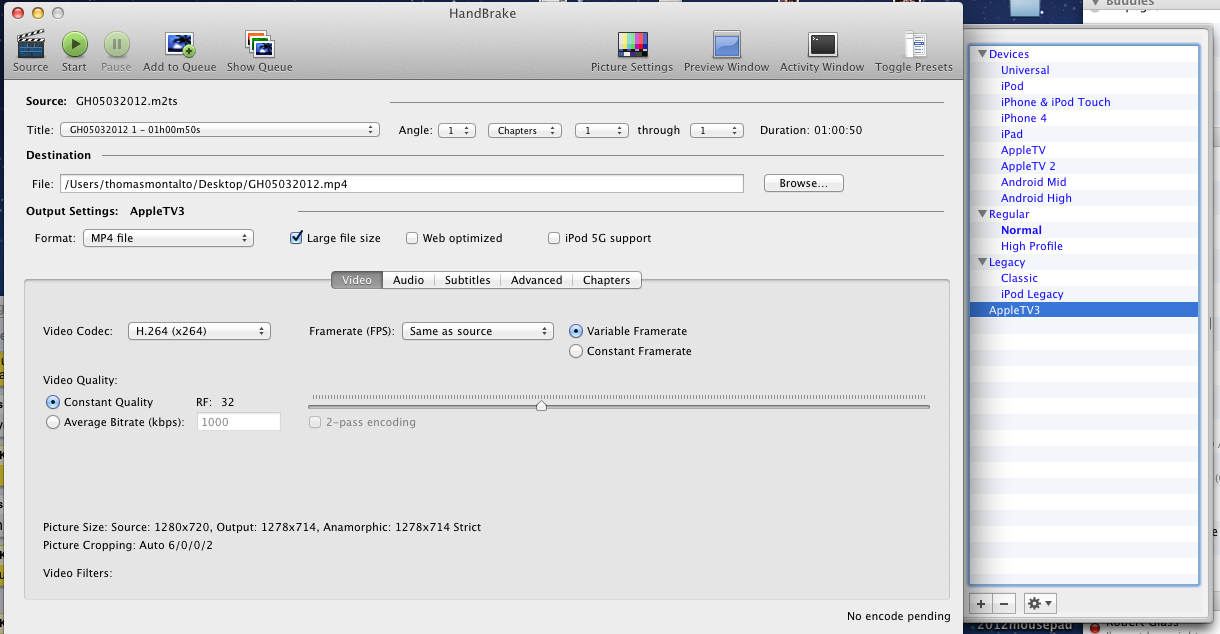The height and width of the screenshot is (634, 1220).
Task: Choose the Constant Quality radio option
Action: [x=53, y=402]
